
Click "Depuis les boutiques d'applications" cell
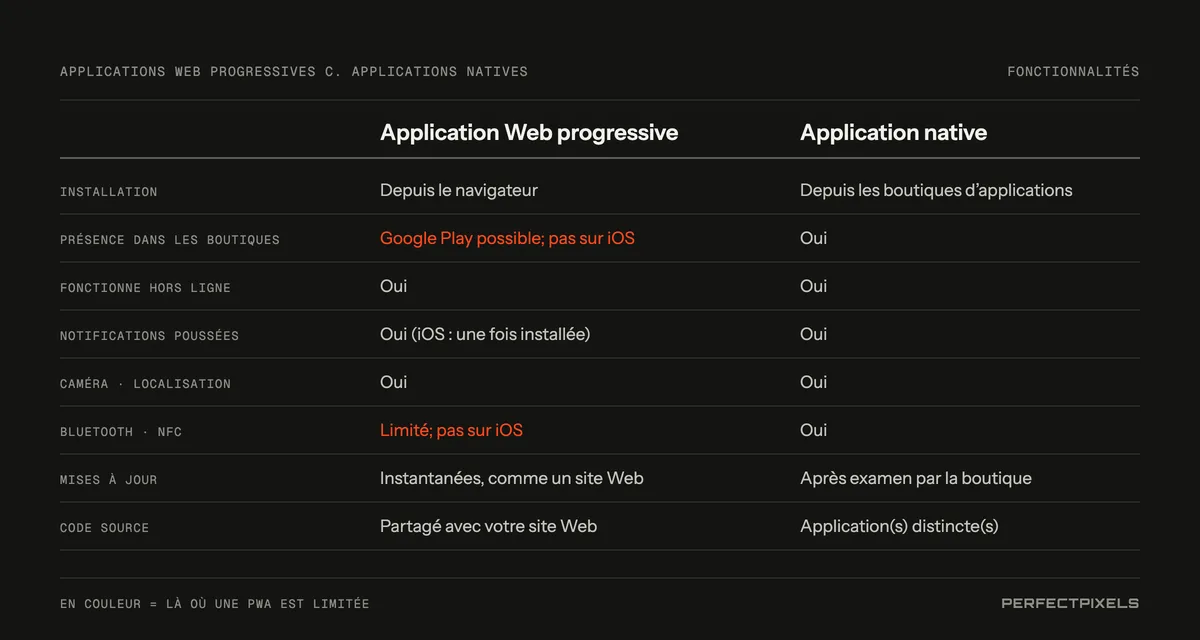point(936,190)
